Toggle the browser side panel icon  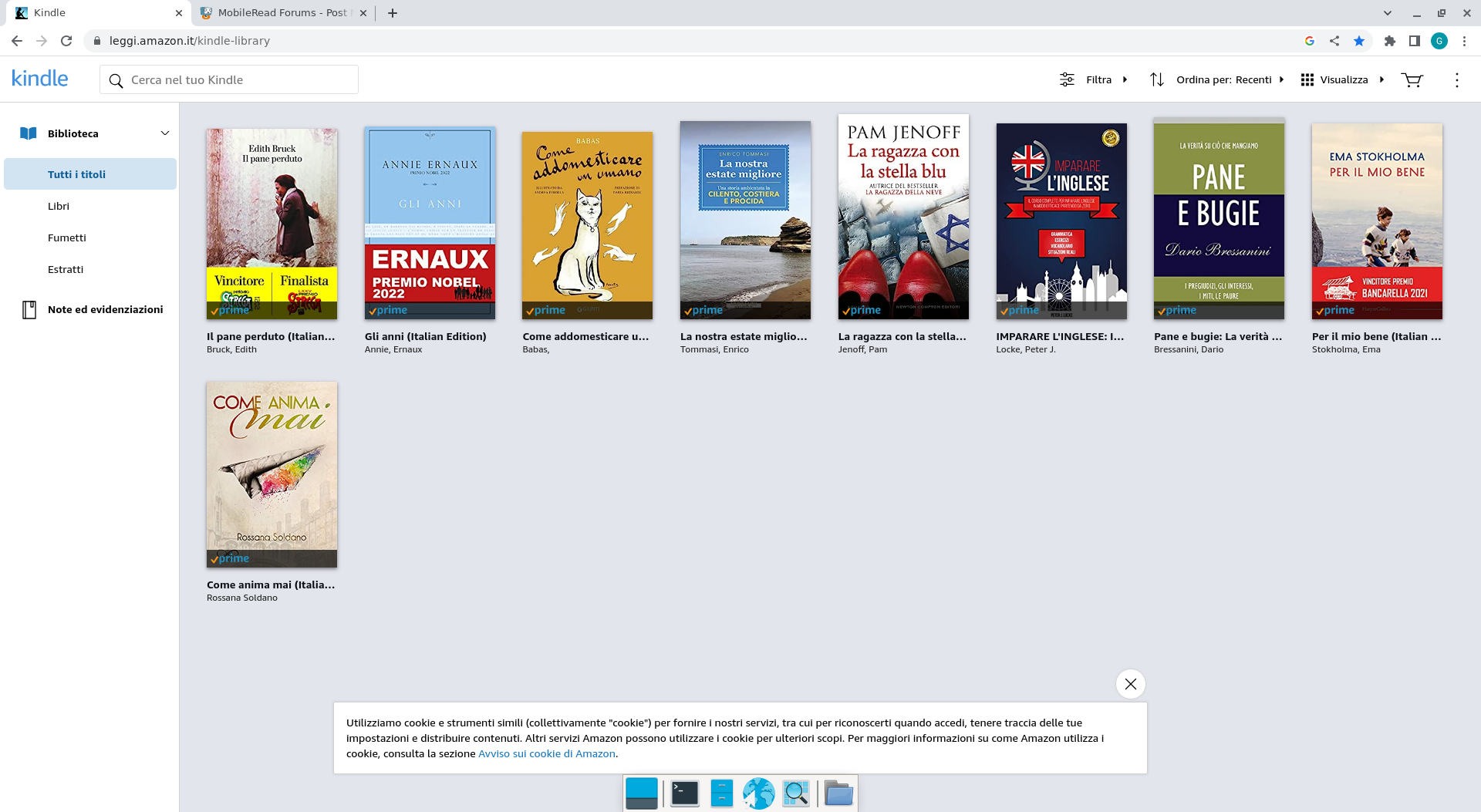tap(1415, 41)
